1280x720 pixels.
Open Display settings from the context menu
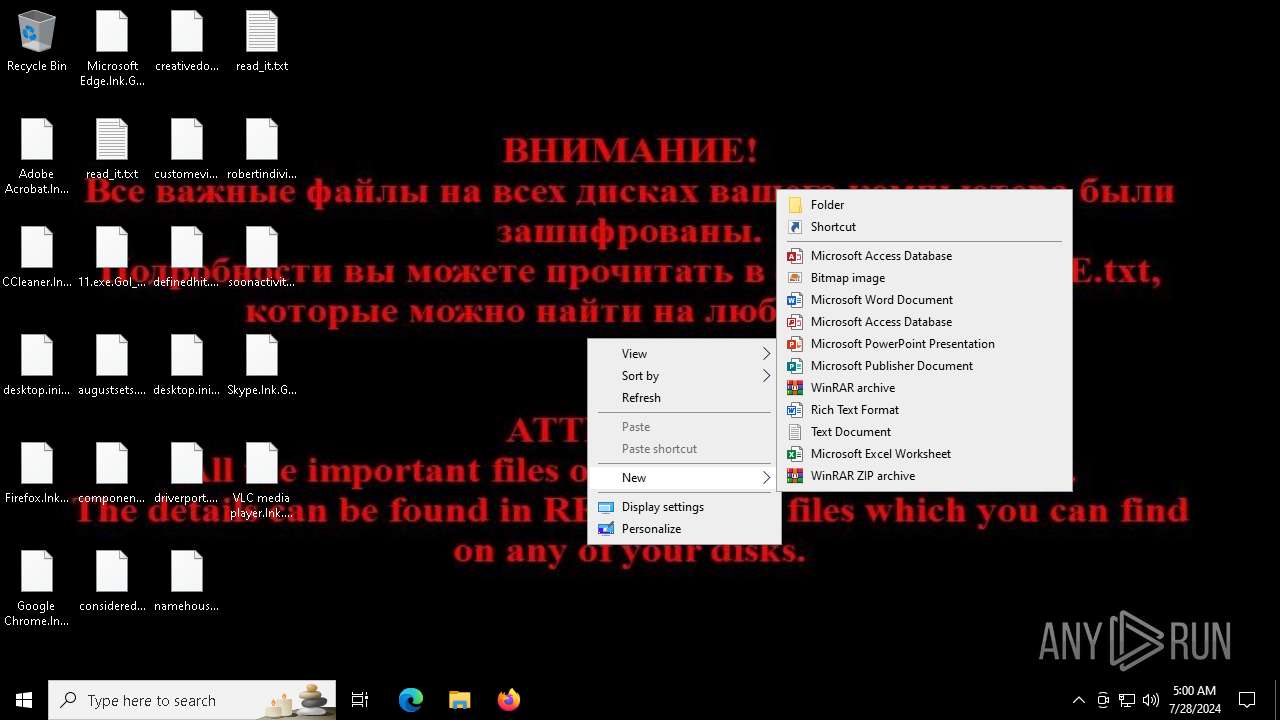click(685, 507)
